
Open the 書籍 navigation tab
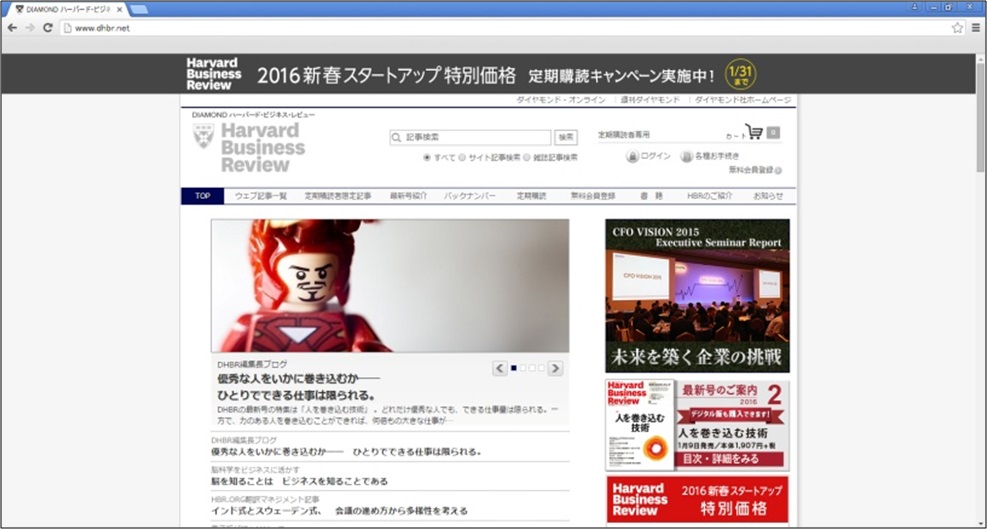pyautogui.click(x=651, y=196)
